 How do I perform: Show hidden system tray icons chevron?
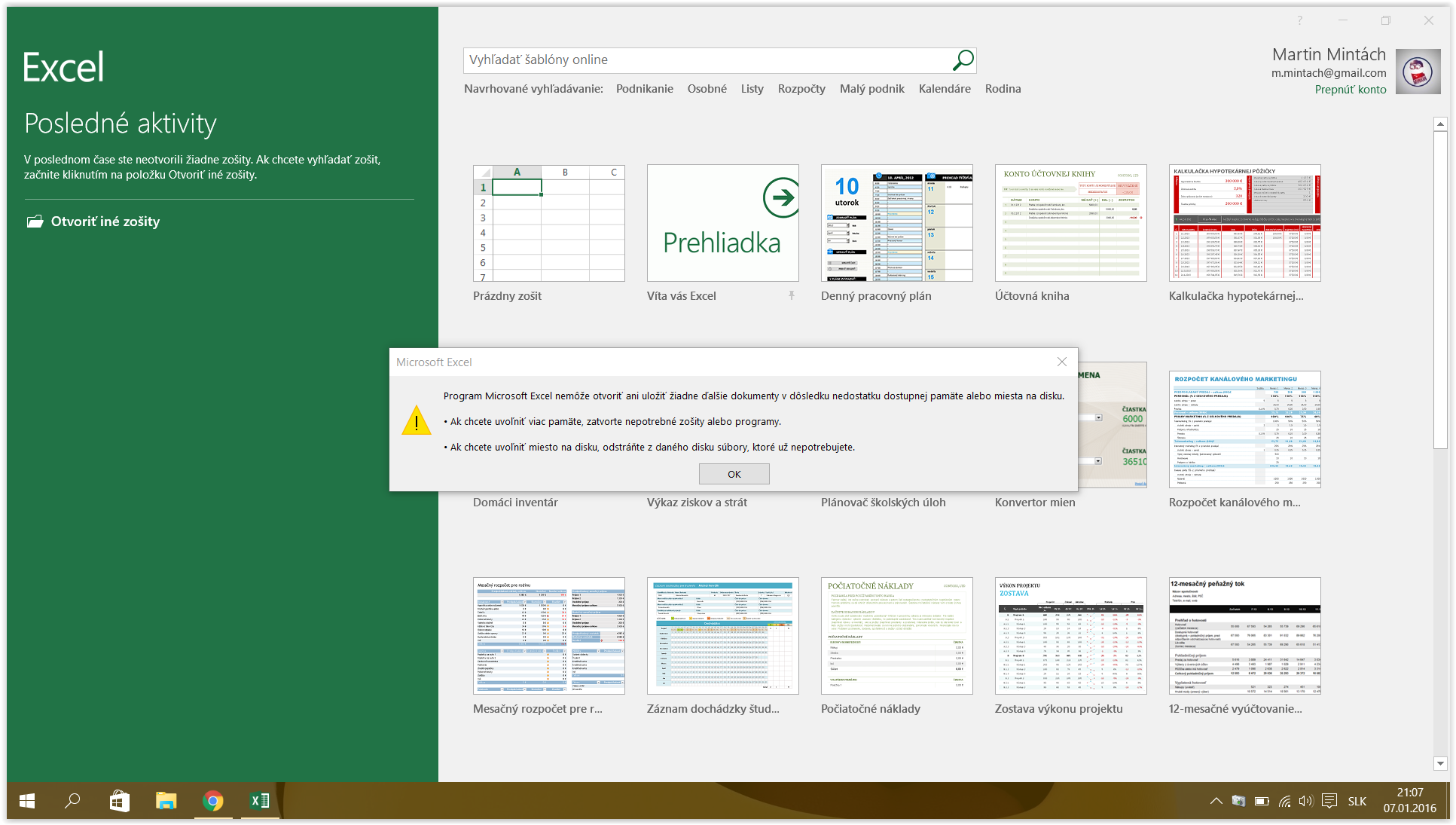click(x=1216, y=801)
